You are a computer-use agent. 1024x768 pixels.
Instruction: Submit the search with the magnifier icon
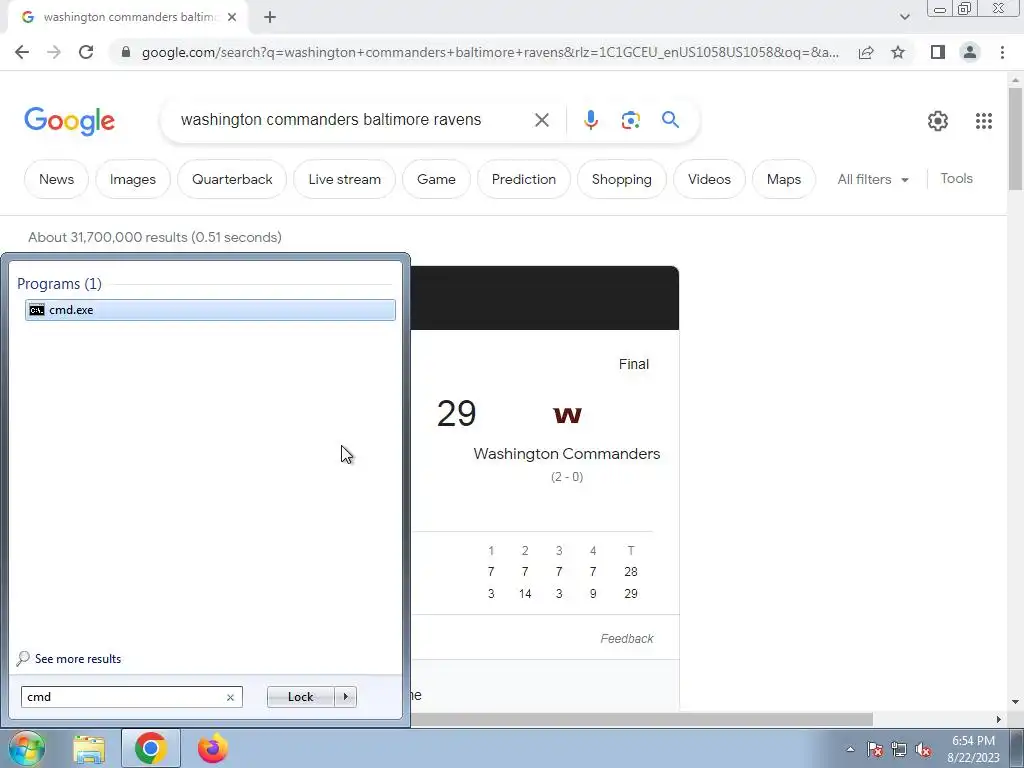click(x=670, y=120)
